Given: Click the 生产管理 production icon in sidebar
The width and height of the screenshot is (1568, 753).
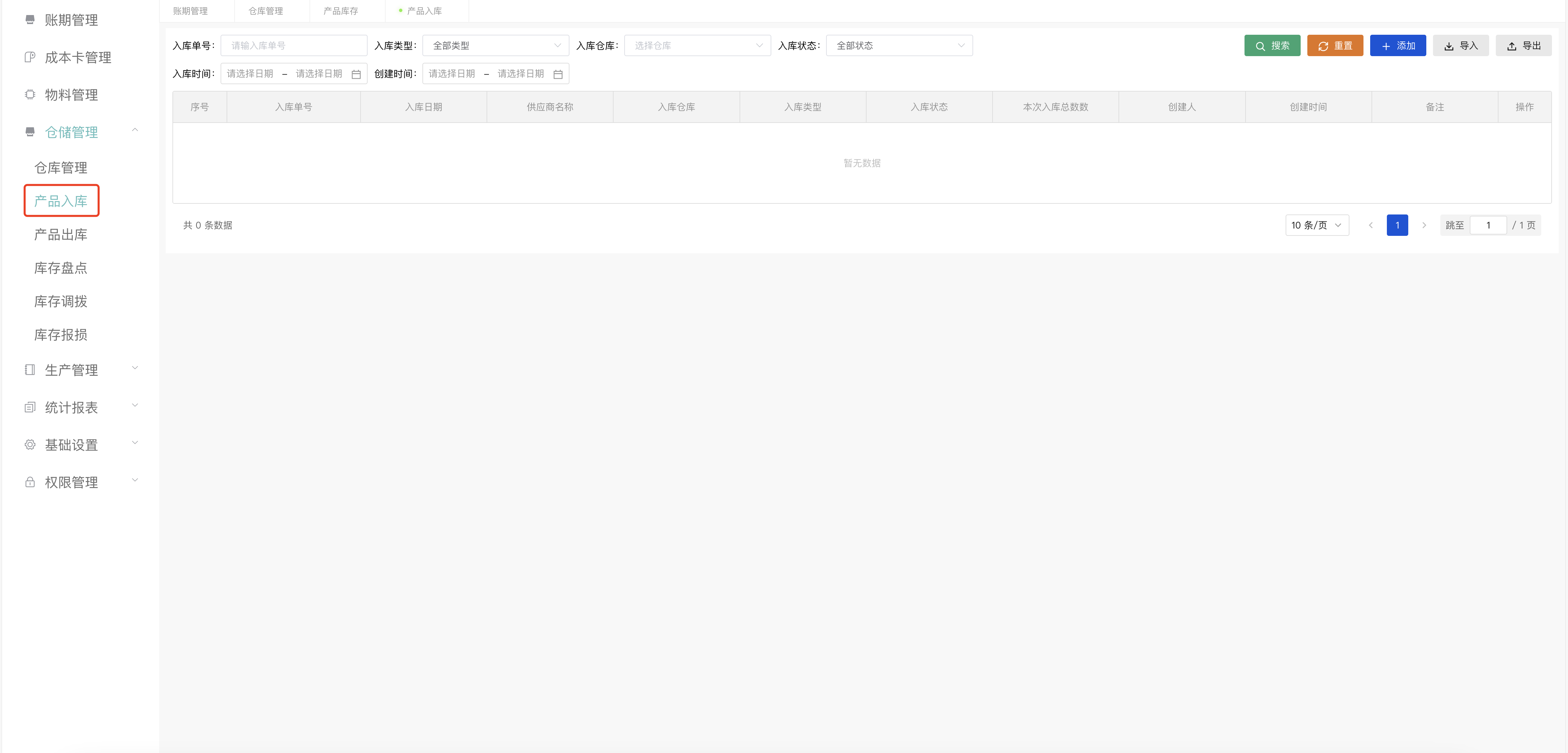Looking at the screenshot, I should (30, 369).
